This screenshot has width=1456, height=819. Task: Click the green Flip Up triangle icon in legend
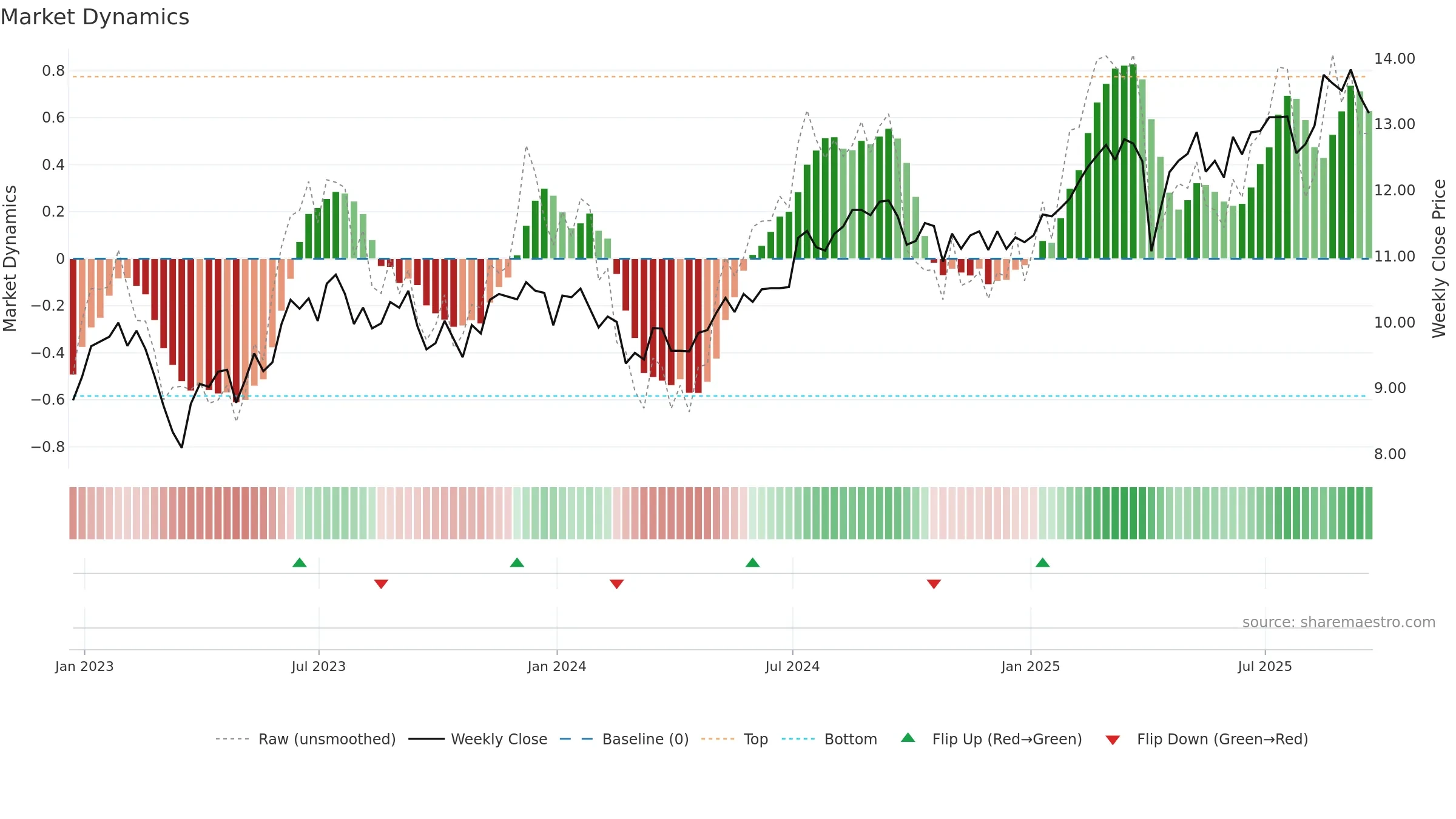coord(908,738)
